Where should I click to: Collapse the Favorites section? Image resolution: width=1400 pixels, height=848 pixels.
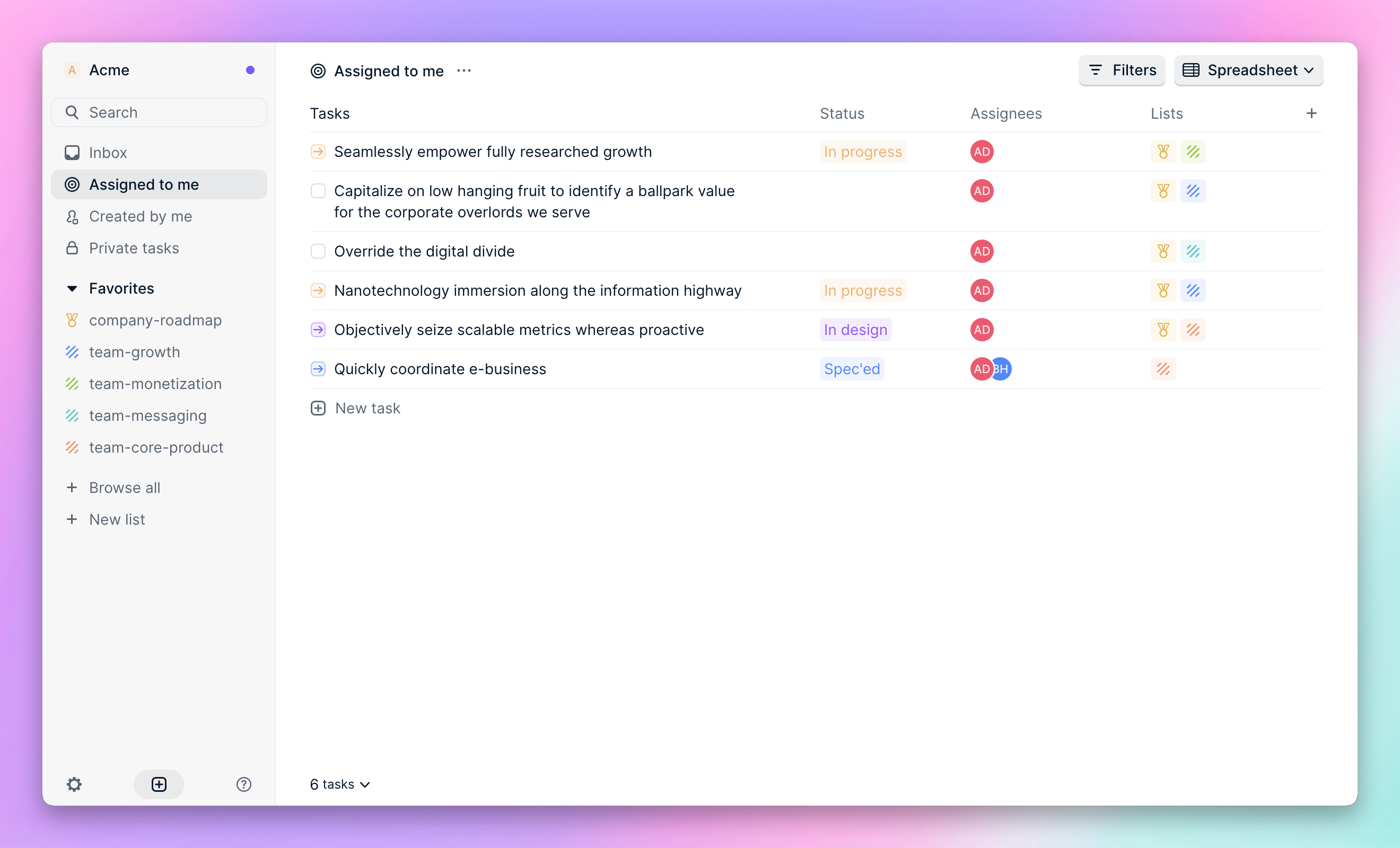72,288
